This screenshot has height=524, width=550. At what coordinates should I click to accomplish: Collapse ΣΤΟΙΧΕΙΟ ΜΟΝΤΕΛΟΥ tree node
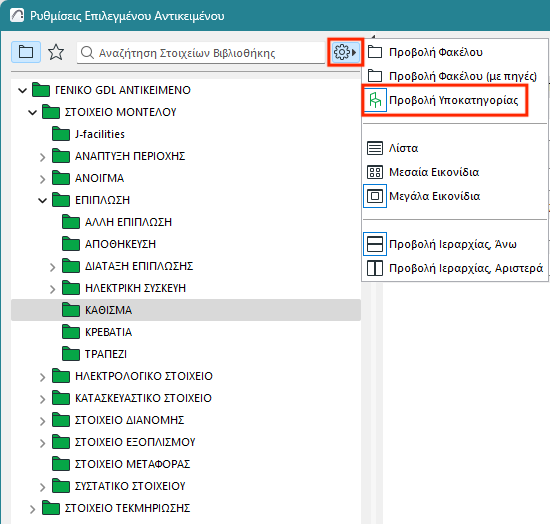[x=33, y=113]
